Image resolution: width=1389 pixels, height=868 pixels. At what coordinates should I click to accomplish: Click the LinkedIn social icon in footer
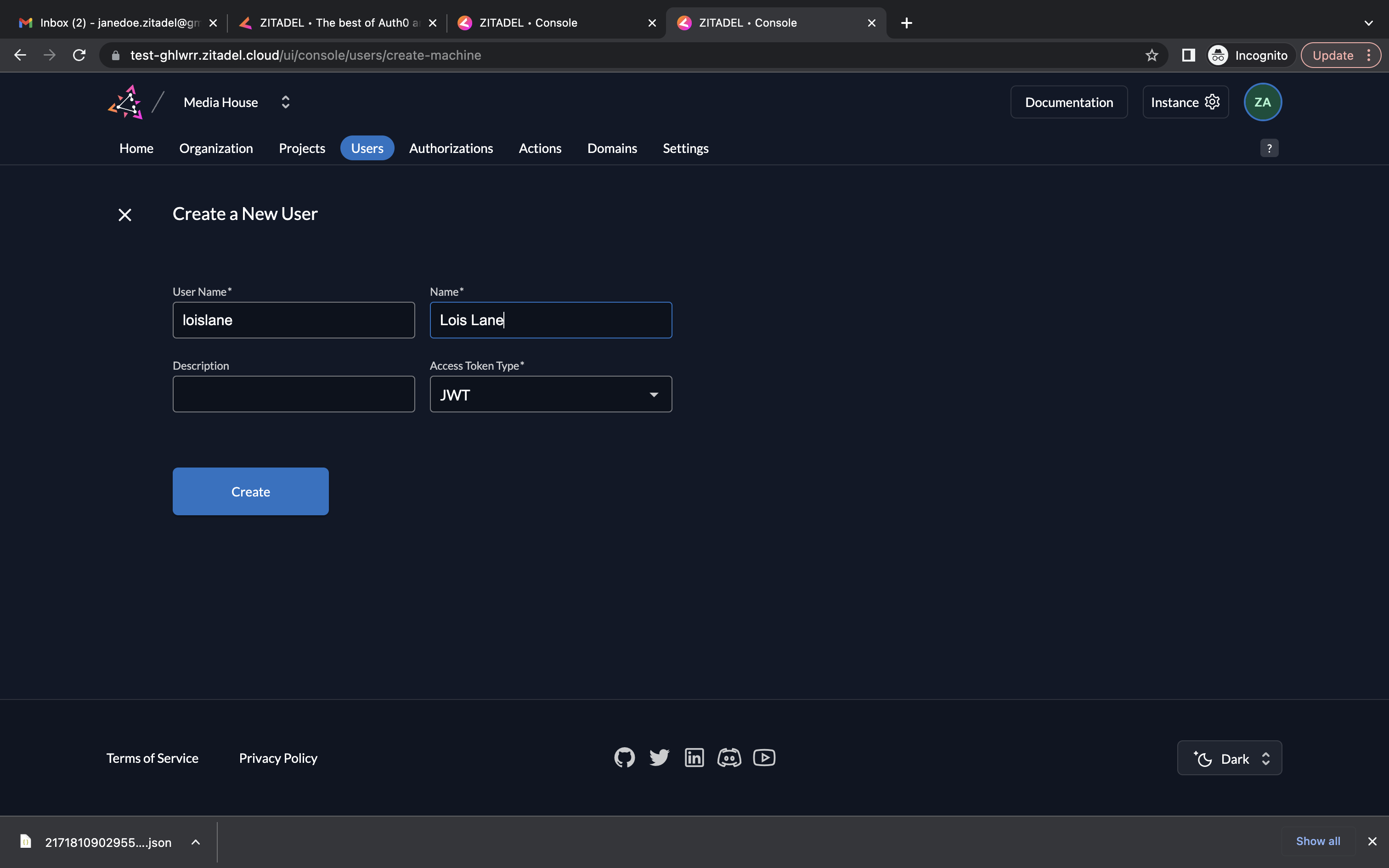tap(694, 757)
